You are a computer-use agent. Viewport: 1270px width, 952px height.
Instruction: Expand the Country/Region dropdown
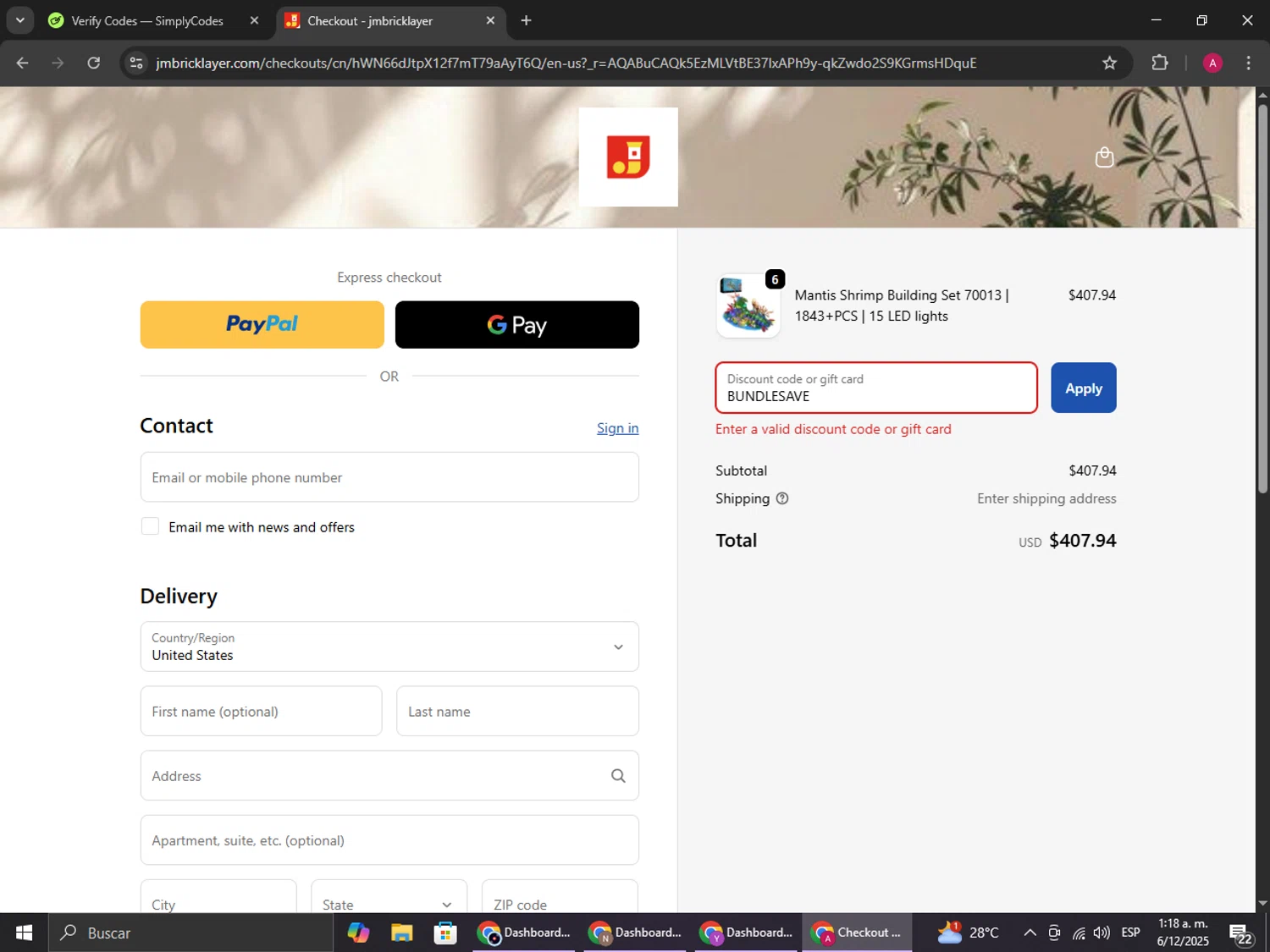click(389, 647)
